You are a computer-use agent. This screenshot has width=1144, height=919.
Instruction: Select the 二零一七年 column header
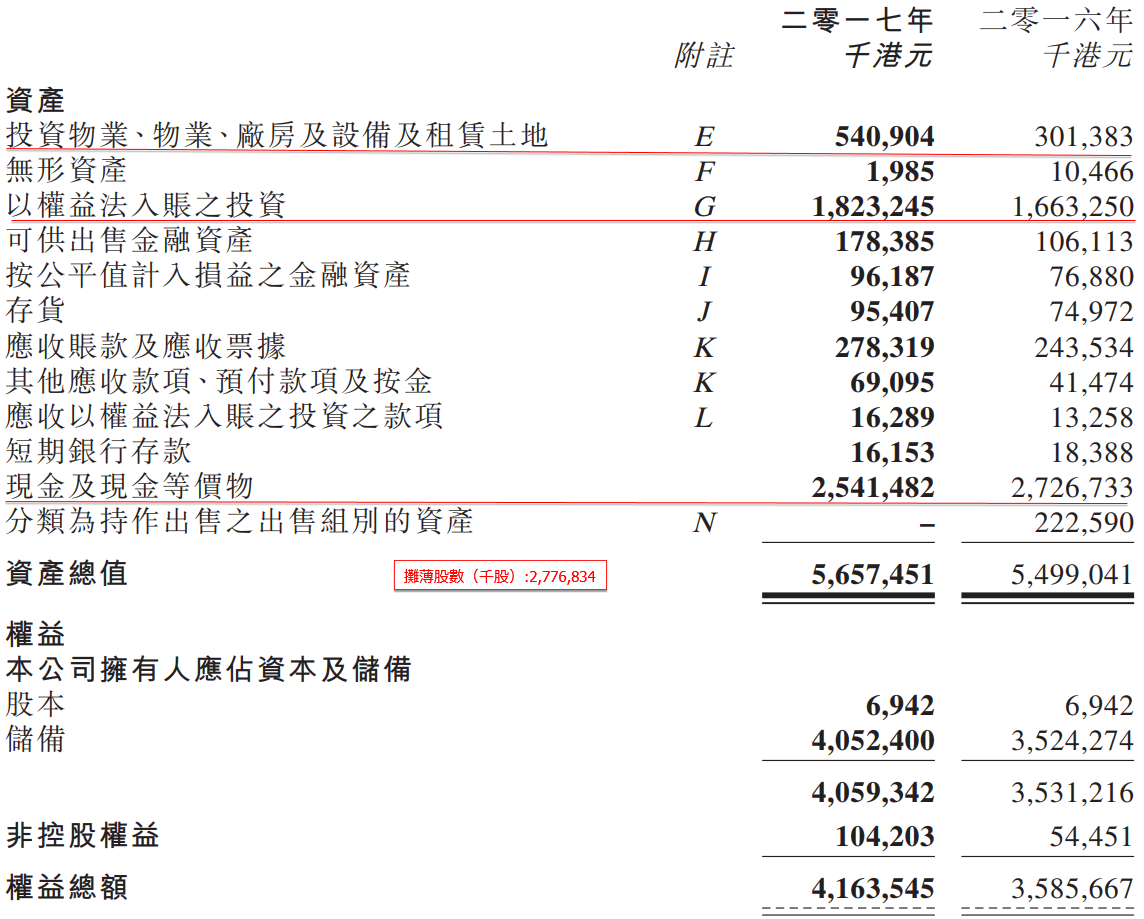pyautogui.click(x=857, y=20)
